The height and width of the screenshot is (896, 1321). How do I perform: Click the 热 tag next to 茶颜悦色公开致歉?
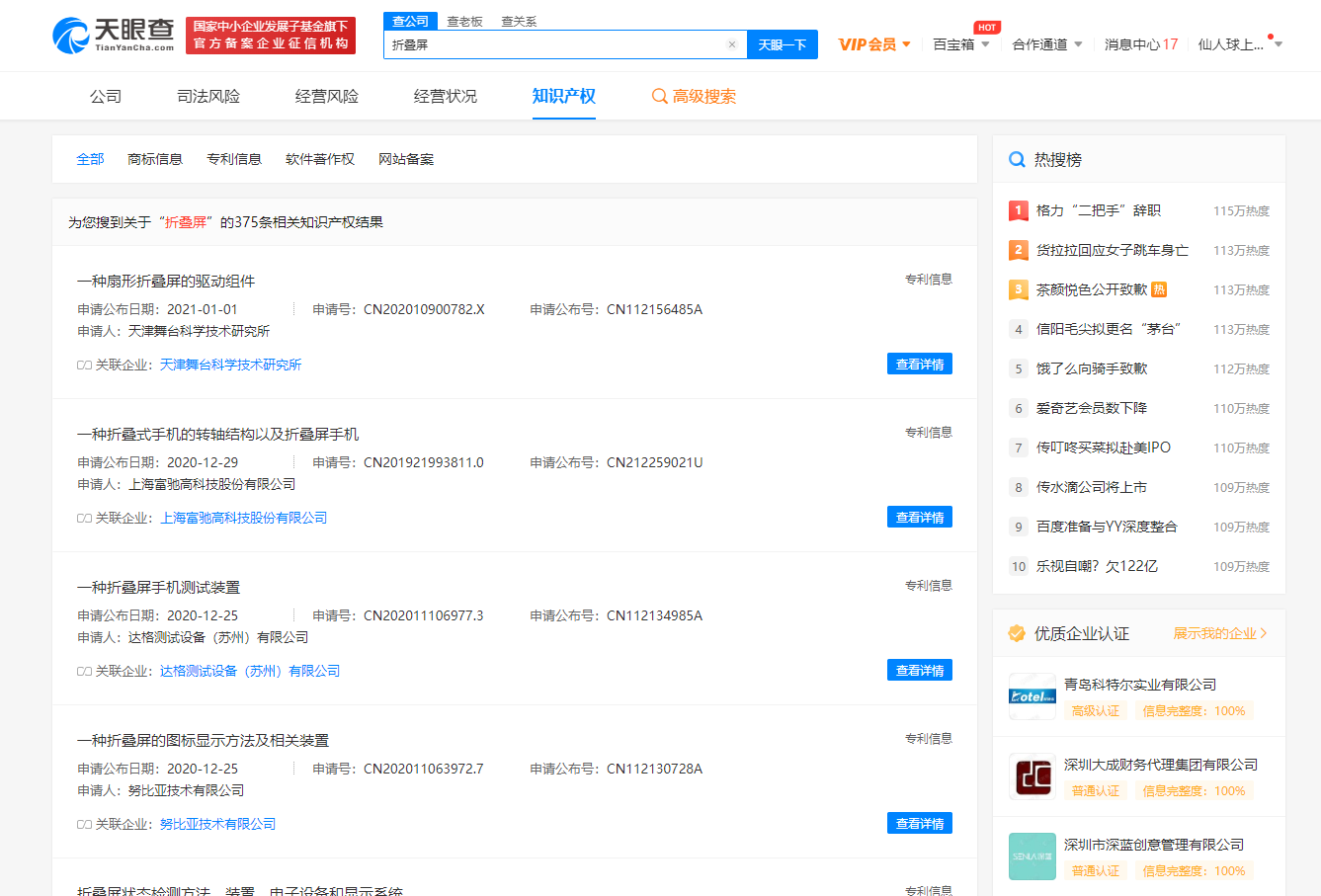click(1159, 289)
